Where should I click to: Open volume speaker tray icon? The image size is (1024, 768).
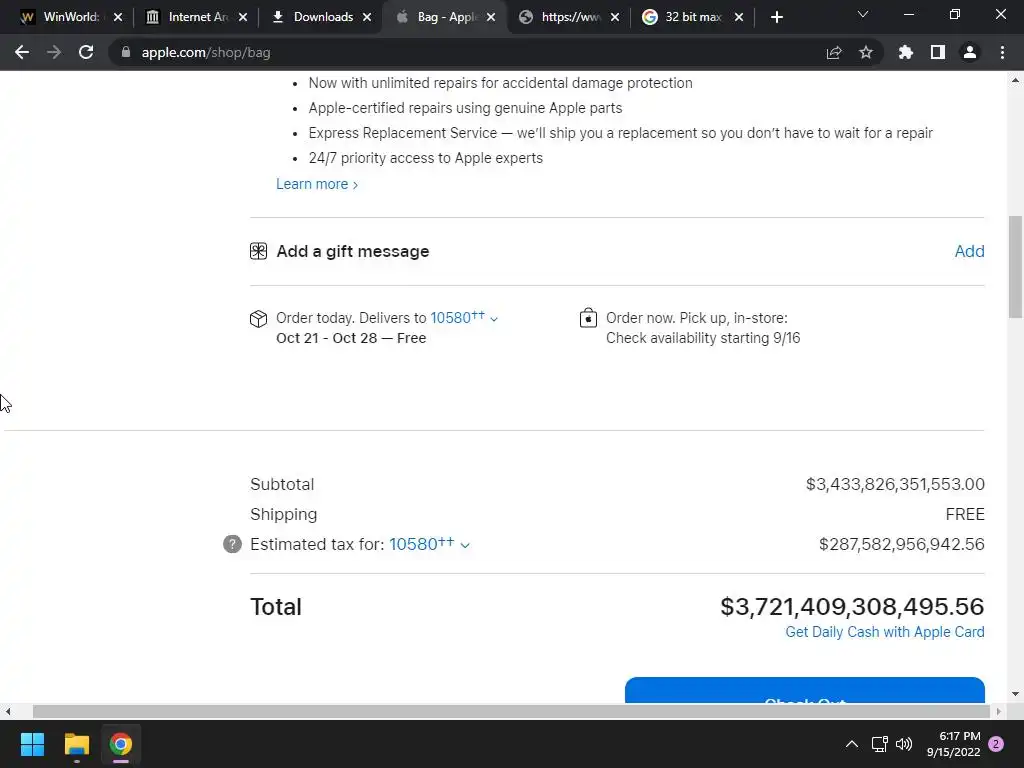point(904,744)
